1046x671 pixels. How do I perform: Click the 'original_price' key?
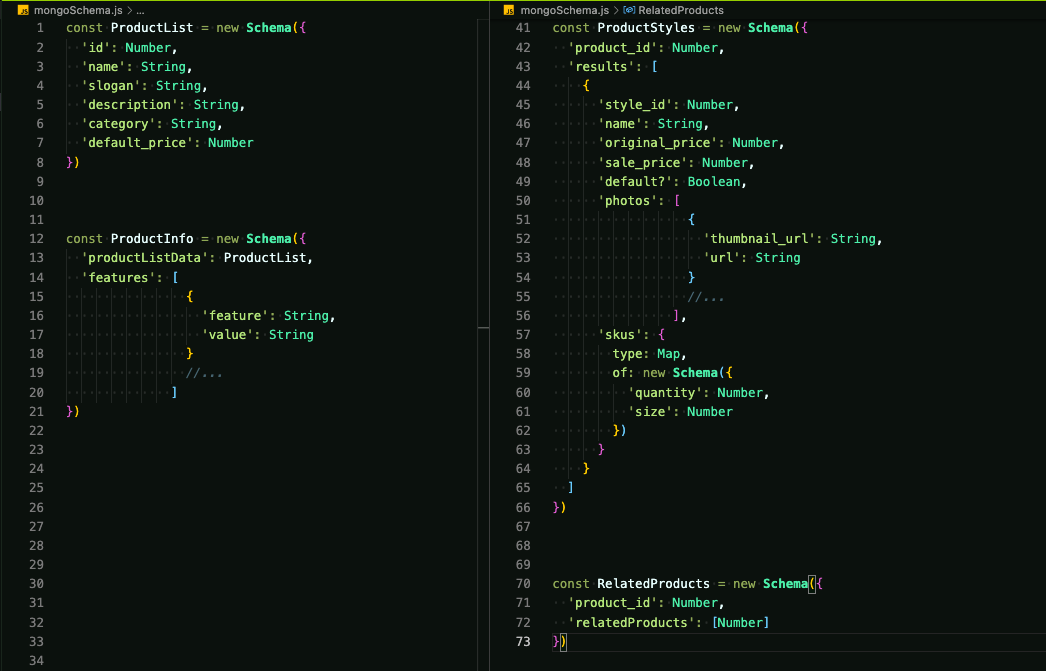(657, 143)
